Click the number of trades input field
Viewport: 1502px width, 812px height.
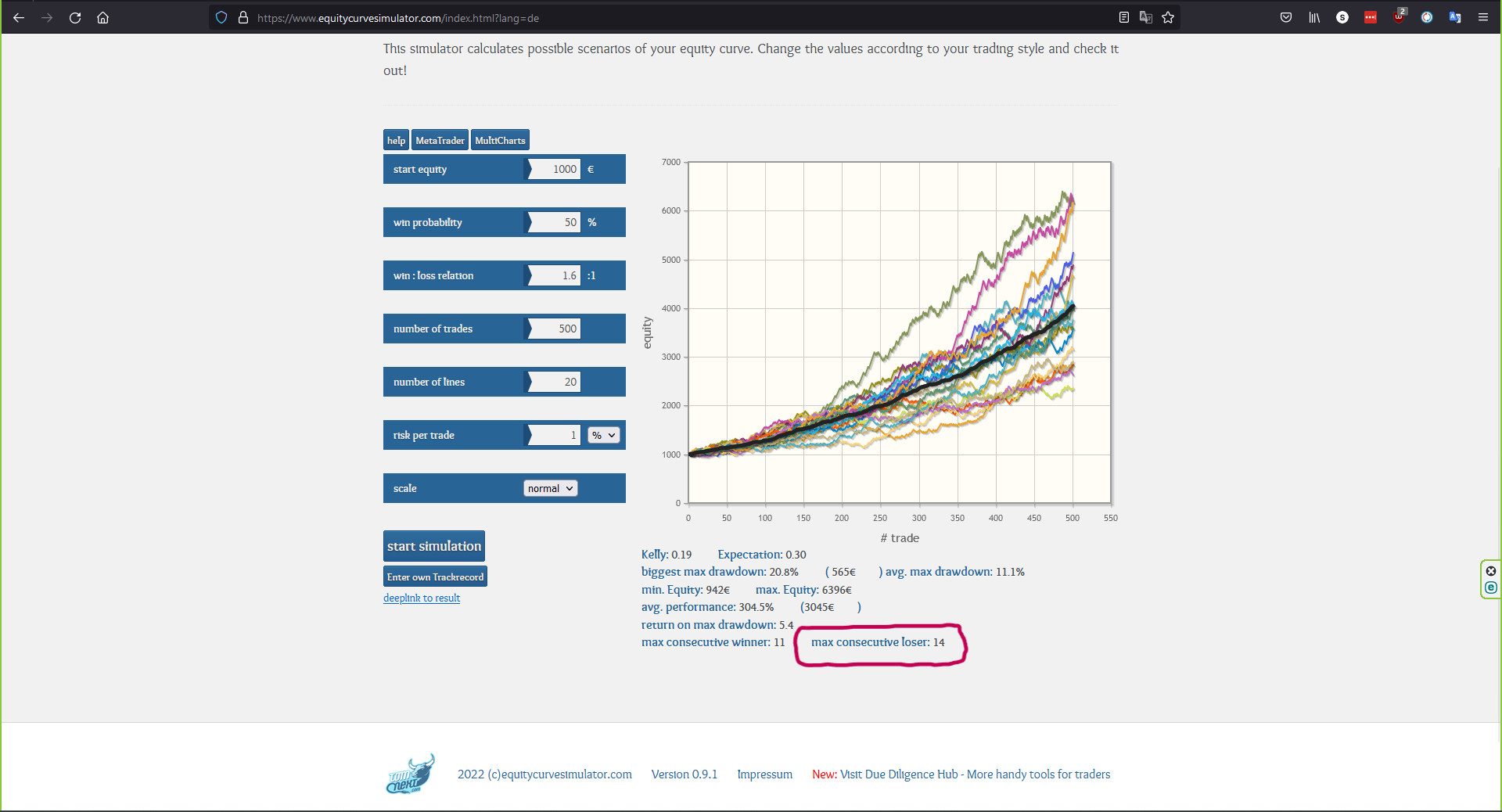pos(555,329)
